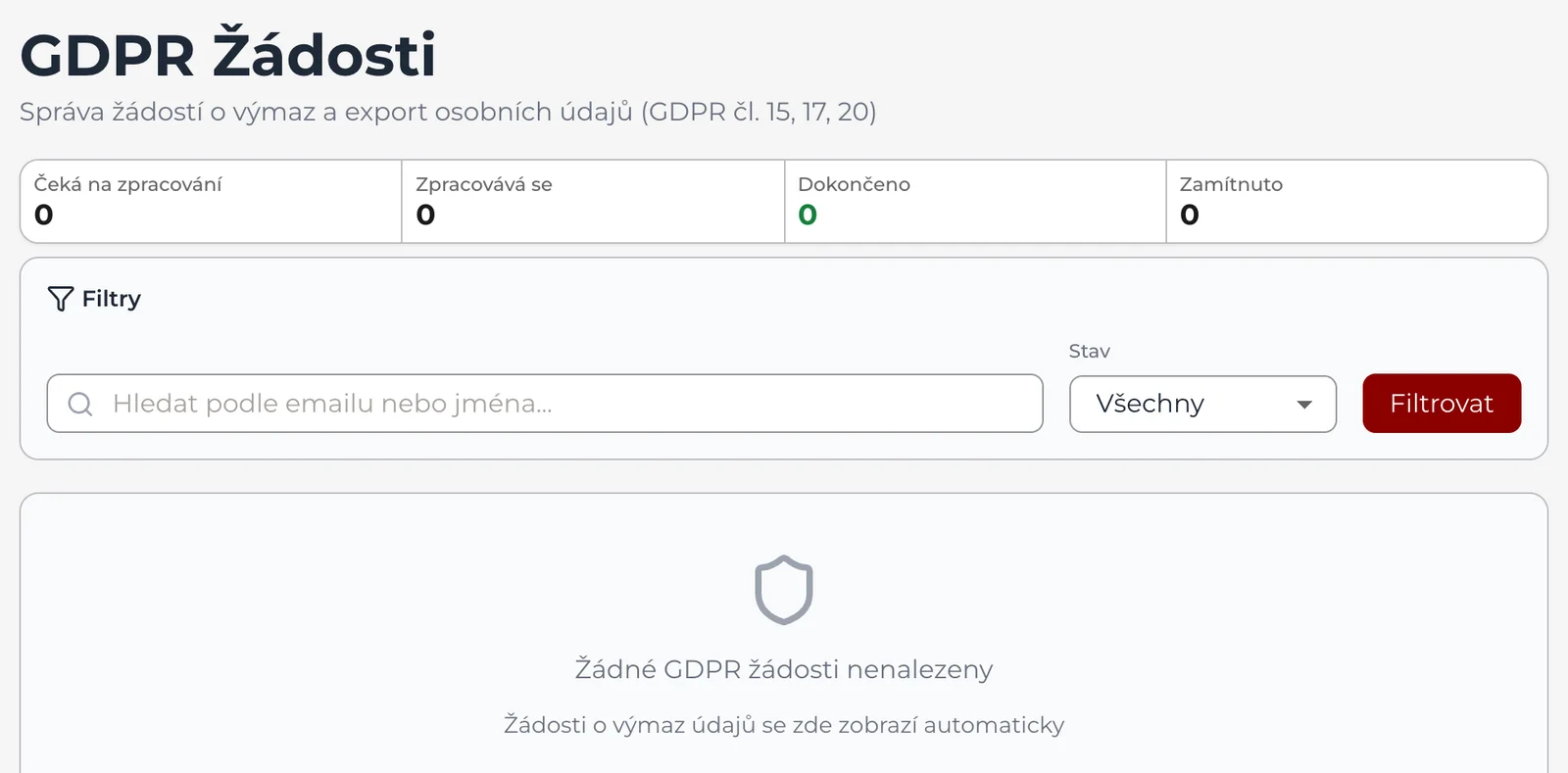1568x773 pixels.
Task: Select the Zpracovává se stat card
Action: [593, 201]
